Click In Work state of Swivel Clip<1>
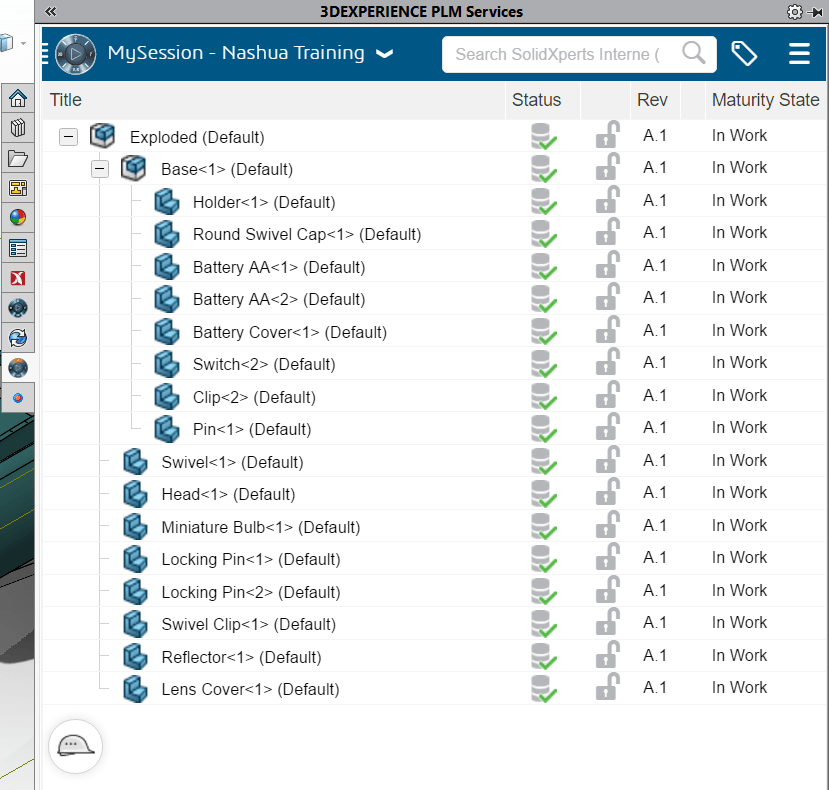This screenshot has width=829, height=790. coord(739,623)
